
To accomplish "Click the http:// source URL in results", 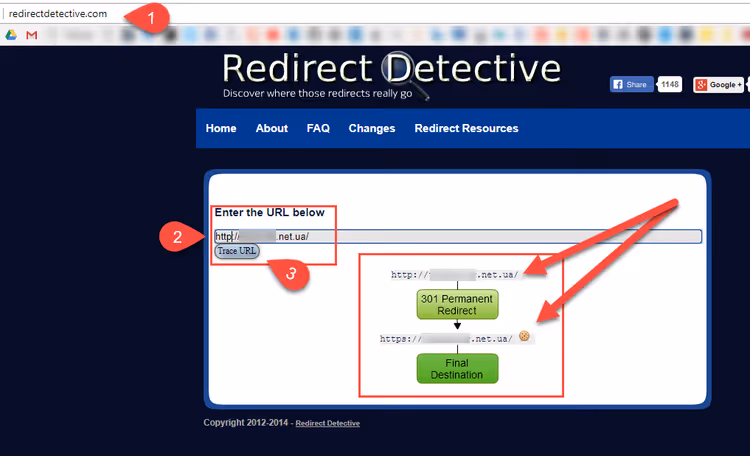I will [454, 275].
